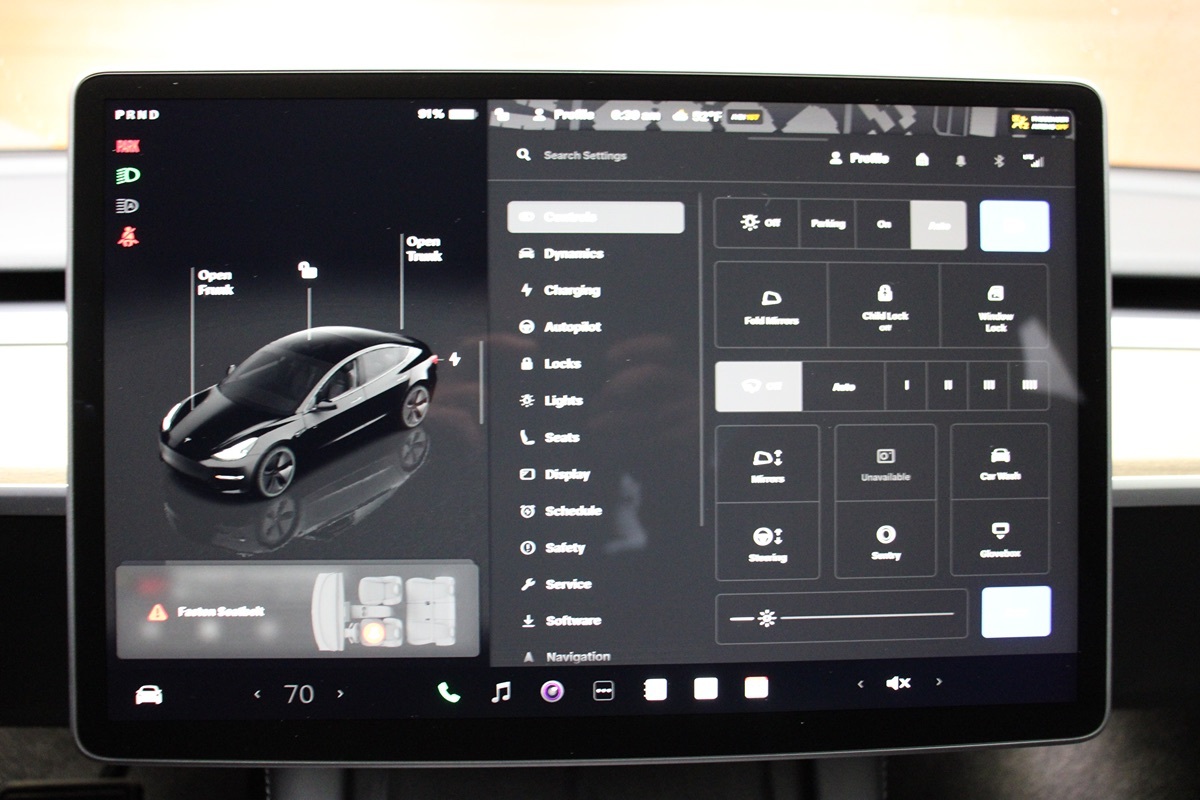This screenshot has height=800, width=1200.
Task: Toggle Child Lock off
Action: (884, 305)
